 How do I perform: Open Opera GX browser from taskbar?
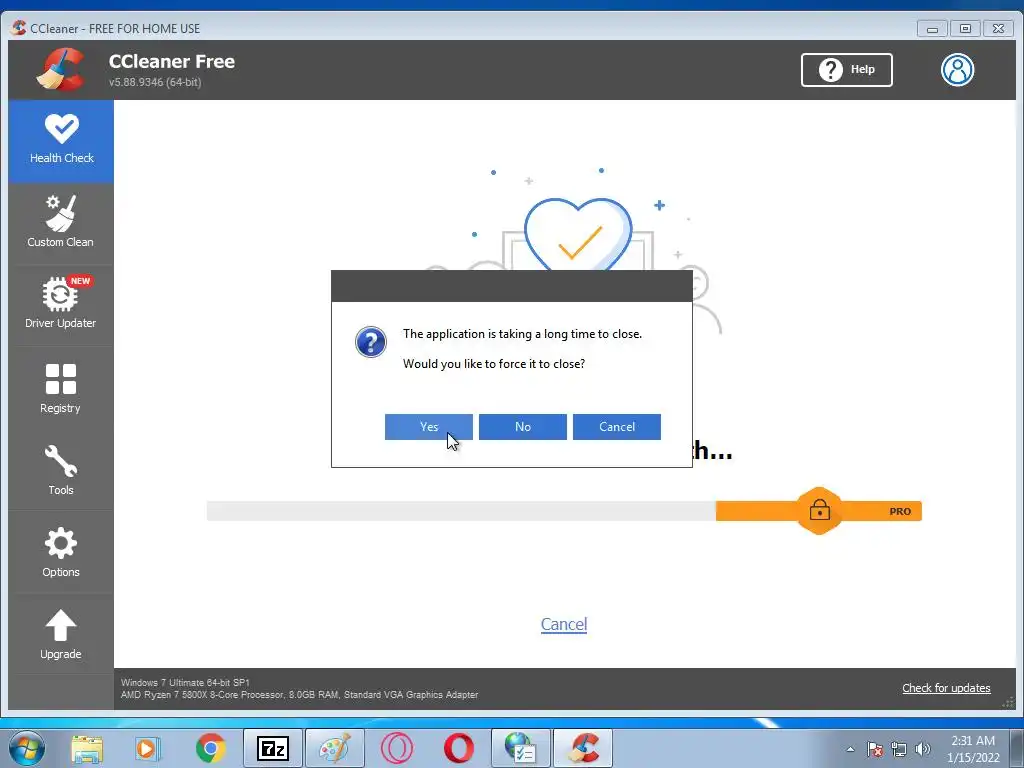pos(397,748)
